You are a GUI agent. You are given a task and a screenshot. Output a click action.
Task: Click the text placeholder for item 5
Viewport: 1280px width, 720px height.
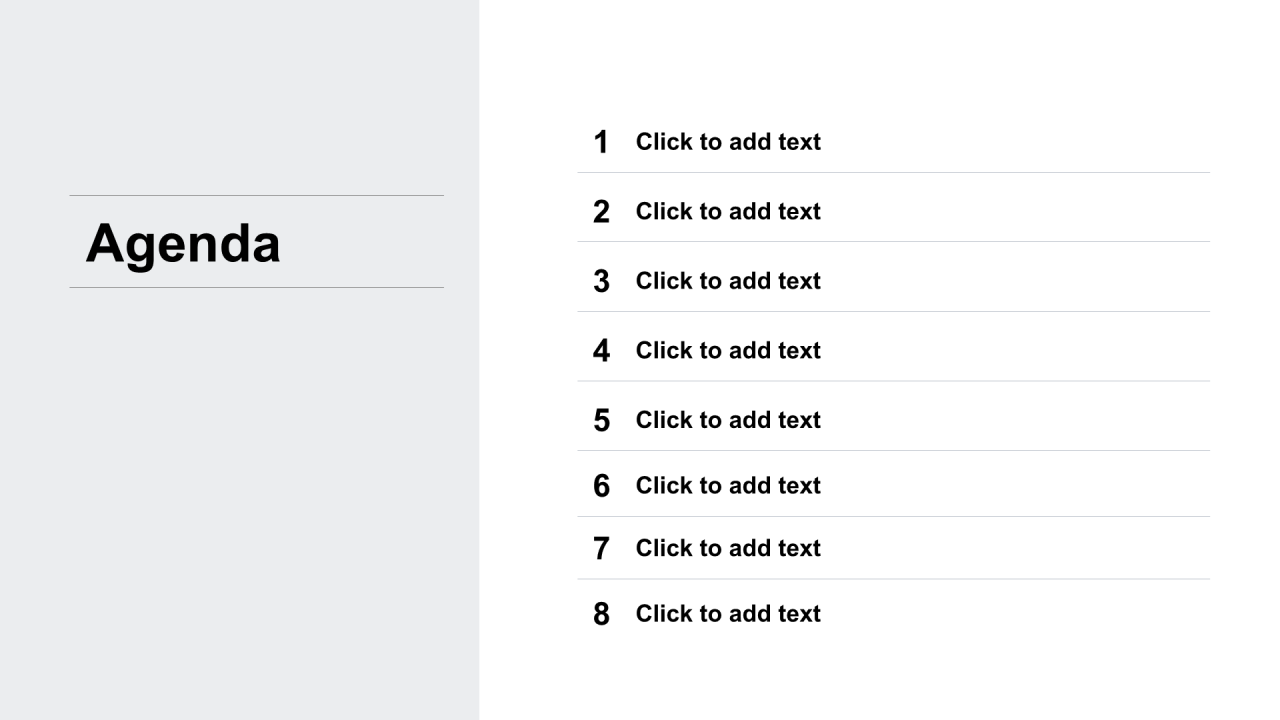tap(728, 420)
